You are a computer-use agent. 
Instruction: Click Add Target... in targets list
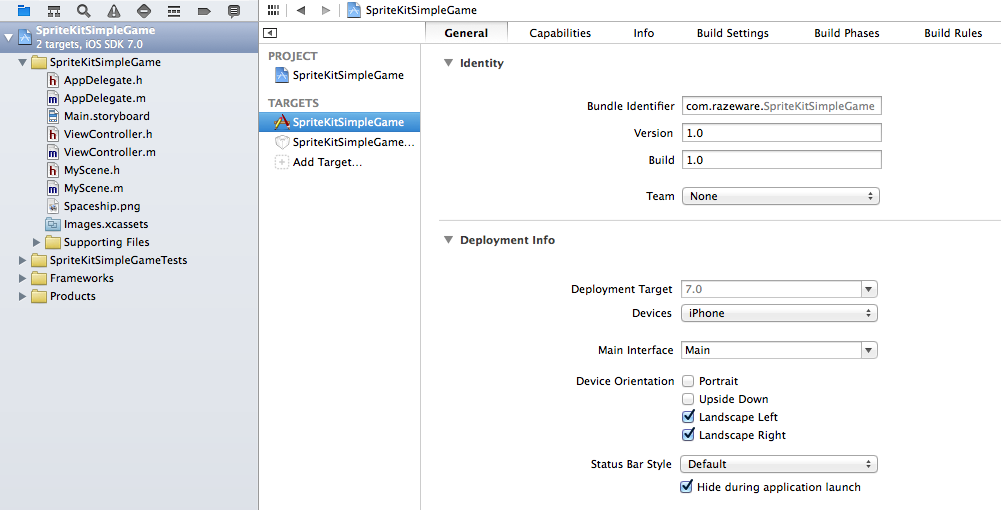click(326, 162)
